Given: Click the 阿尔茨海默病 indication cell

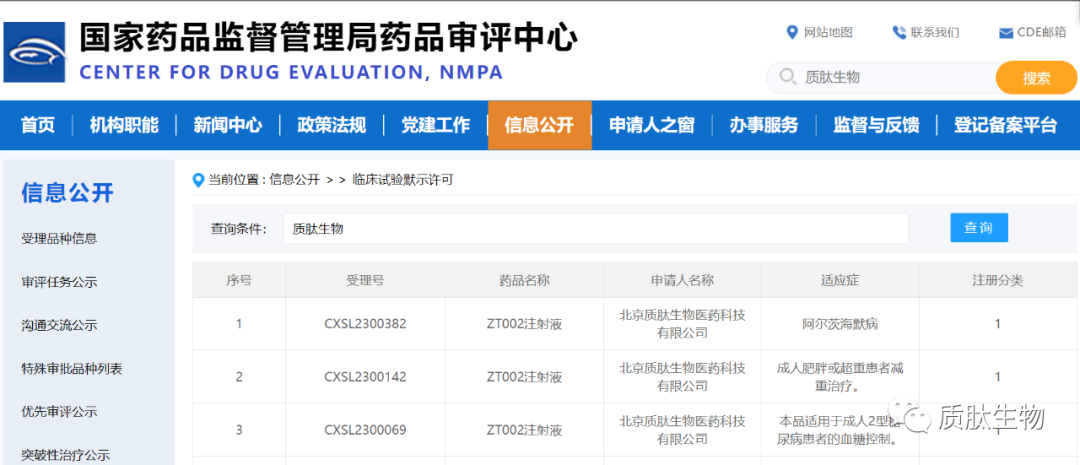Looking at the screenshot, I should (840, 324).
